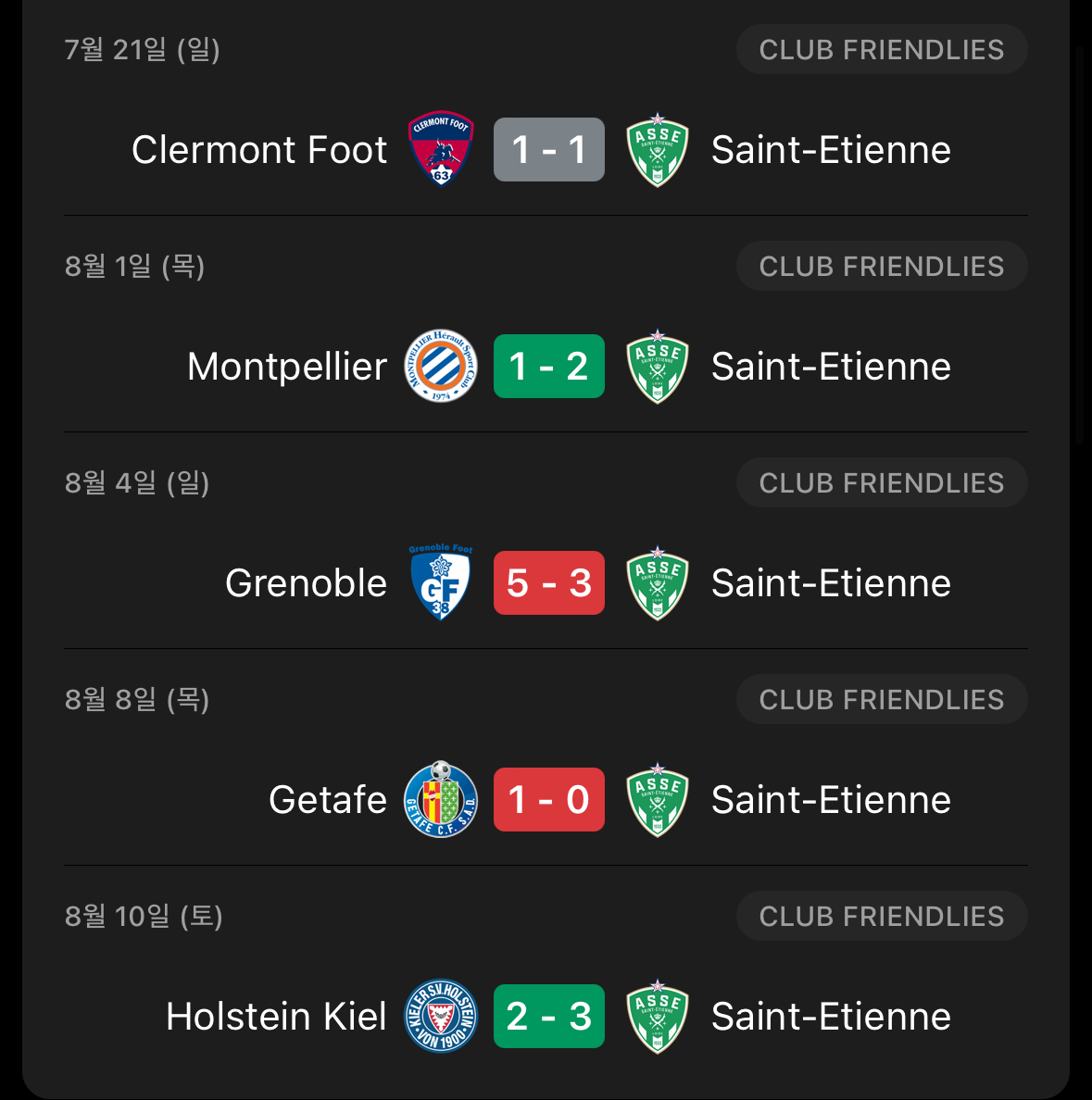Open the 2 - 3 Holstein Kiel score

pos(549,1017)
